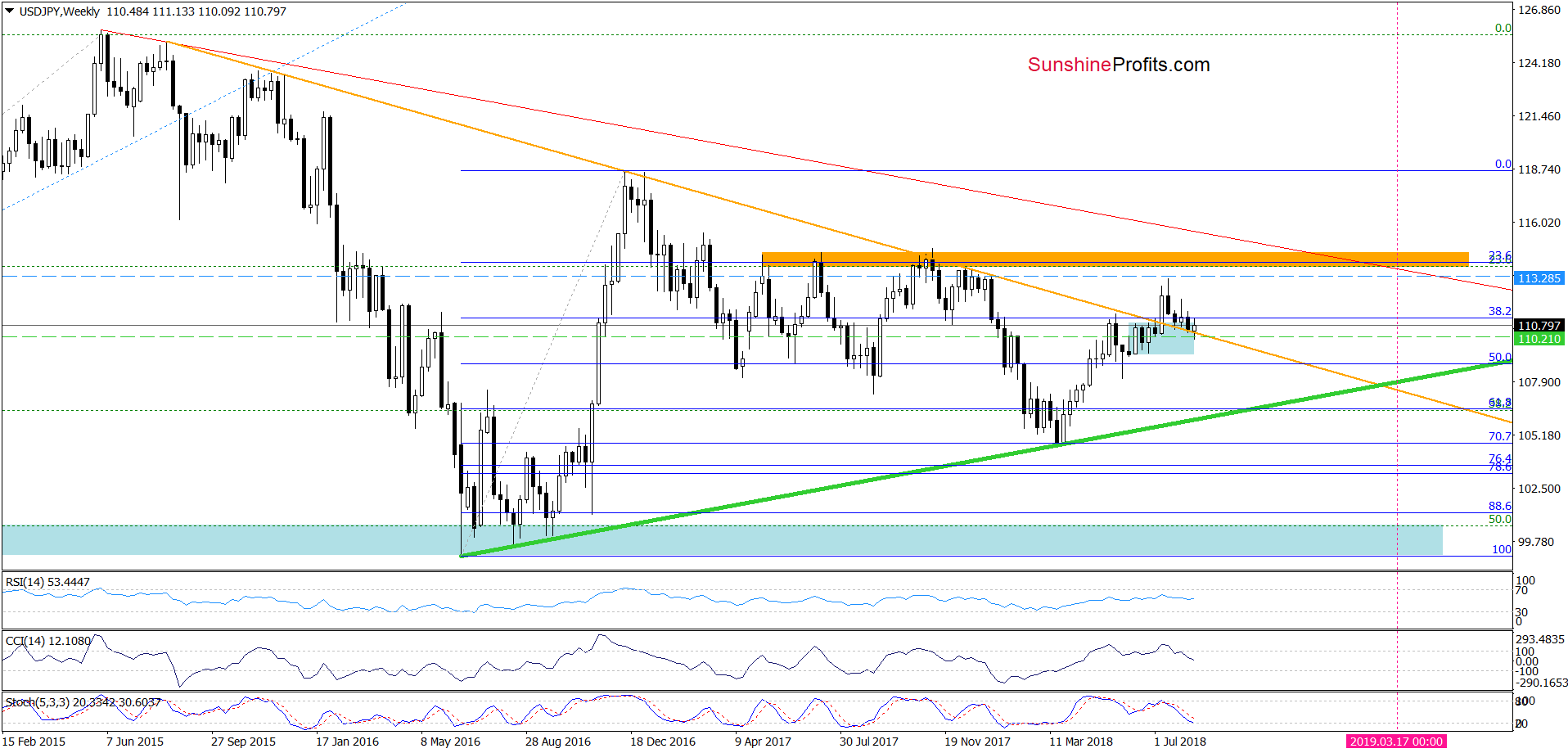Click the 121.460 price axis value
Image resolution: width=1568 pixels, height=753 pixels.
(1539, 116)
